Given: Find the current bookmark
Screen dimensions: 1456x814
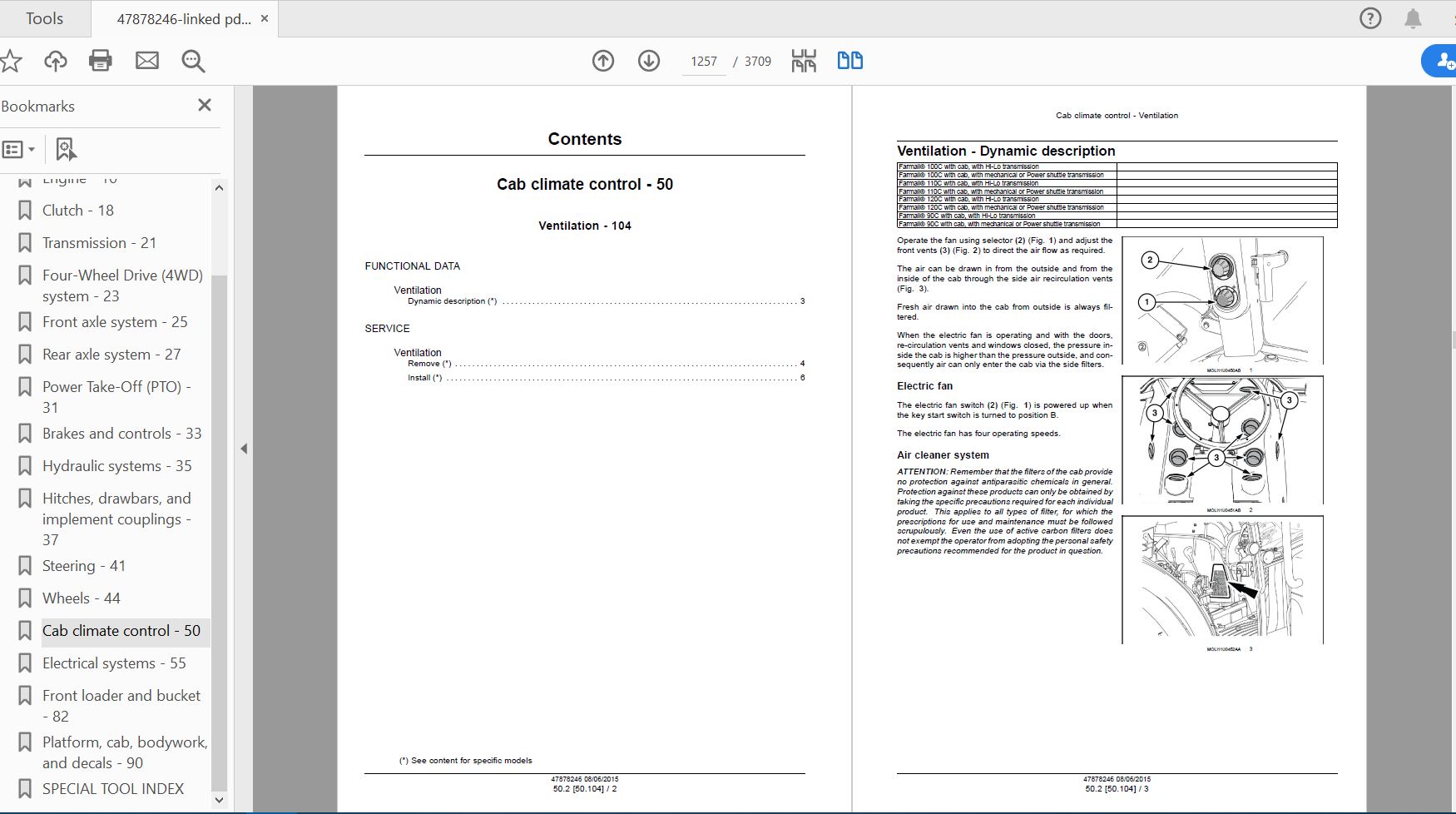Looking at the screenshot, I should [66, 150].
